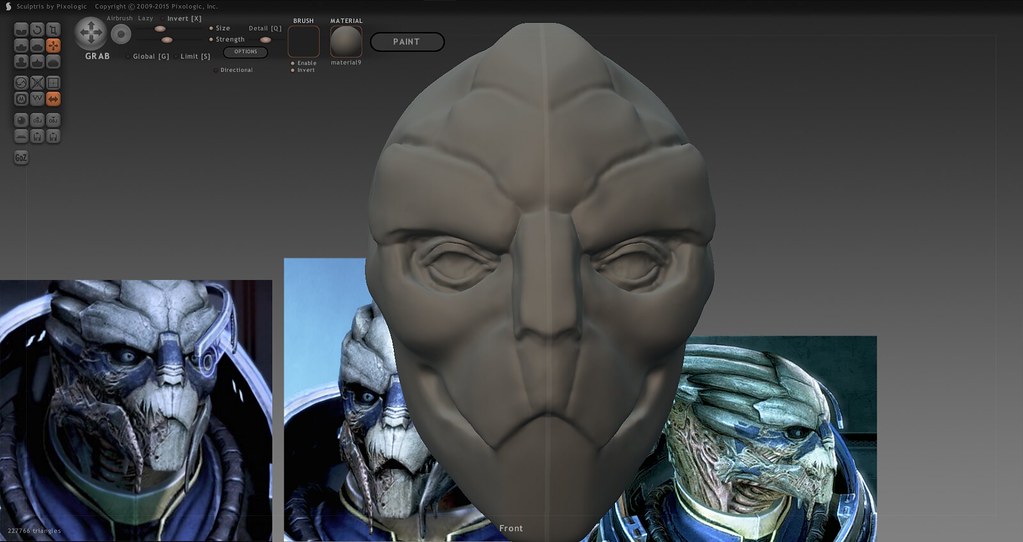Toggle the Lazy option

click(145, 18)
